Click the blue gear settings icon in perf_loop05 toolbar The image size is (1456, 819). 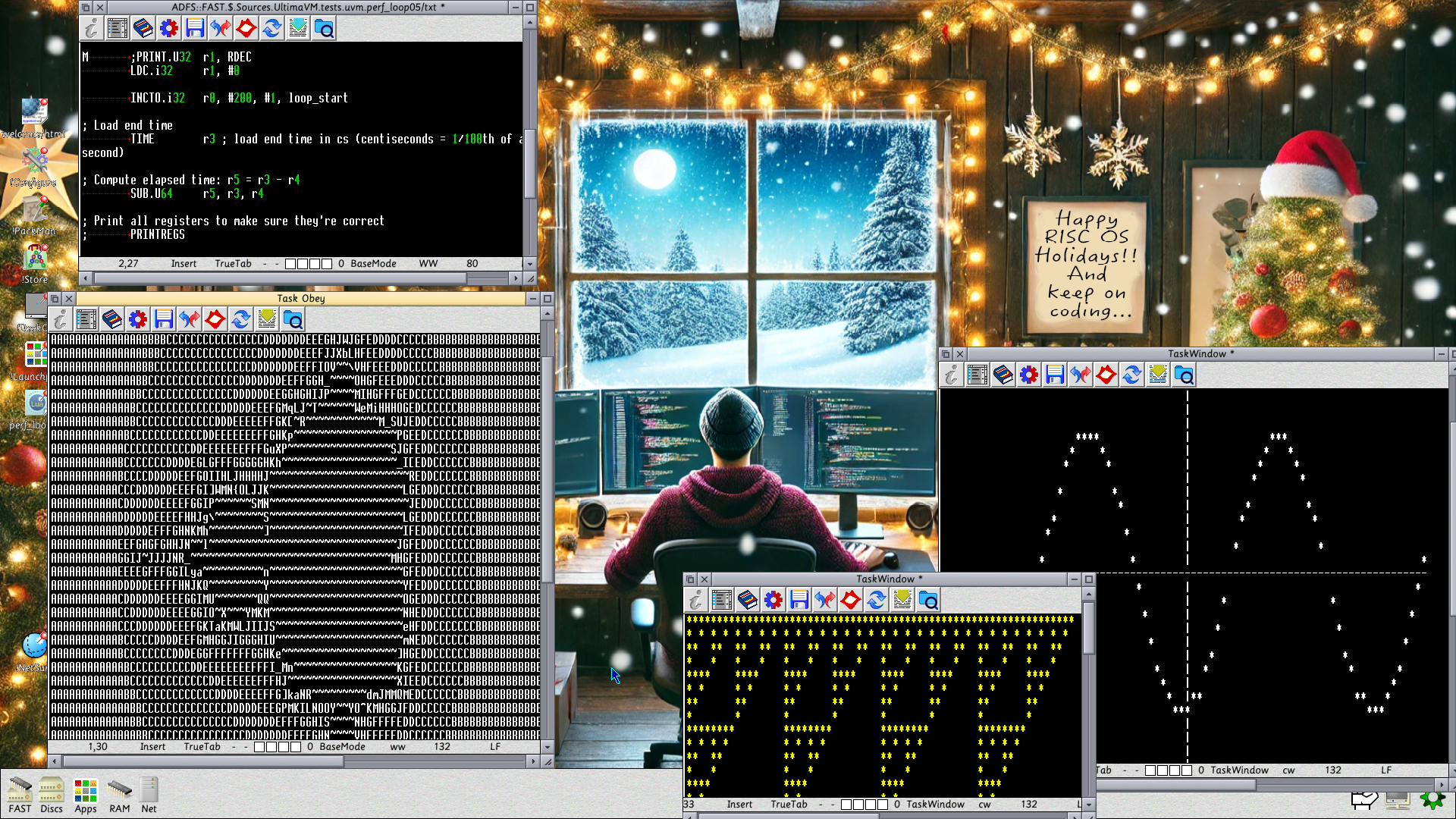click(x=168, y=29)
